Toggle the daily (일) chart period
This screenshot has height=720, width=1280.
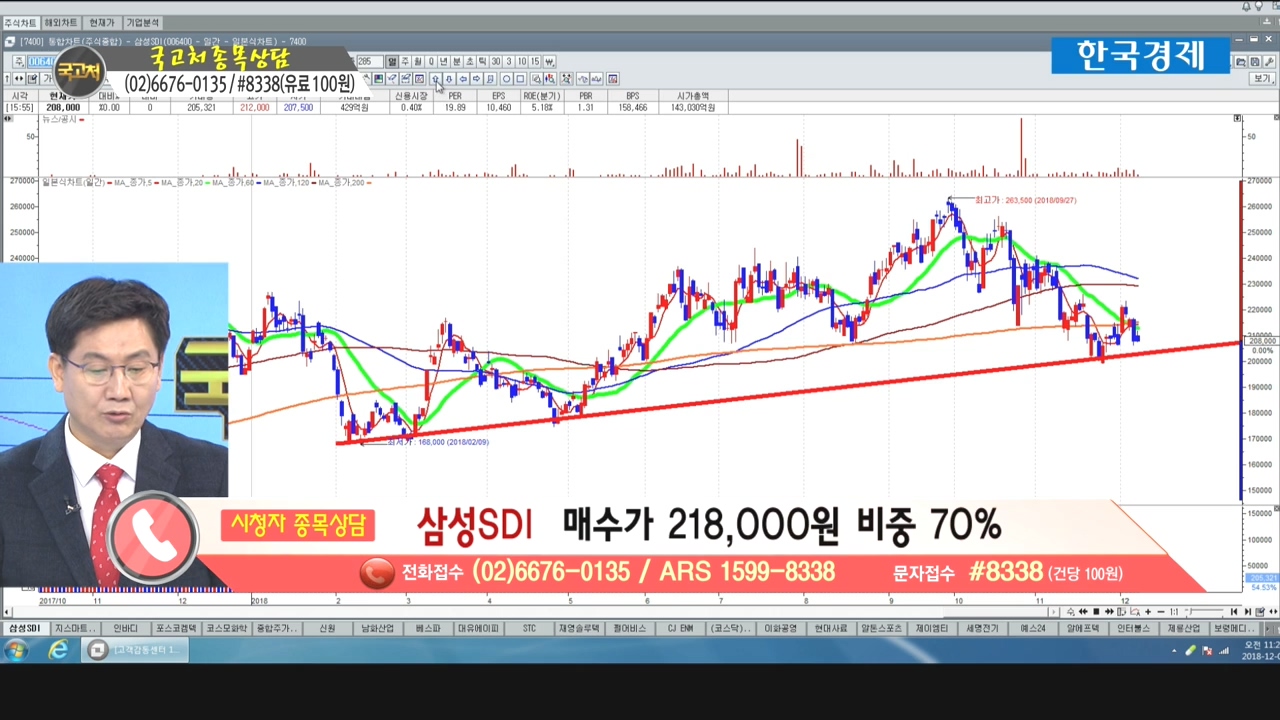coord(392,62)
